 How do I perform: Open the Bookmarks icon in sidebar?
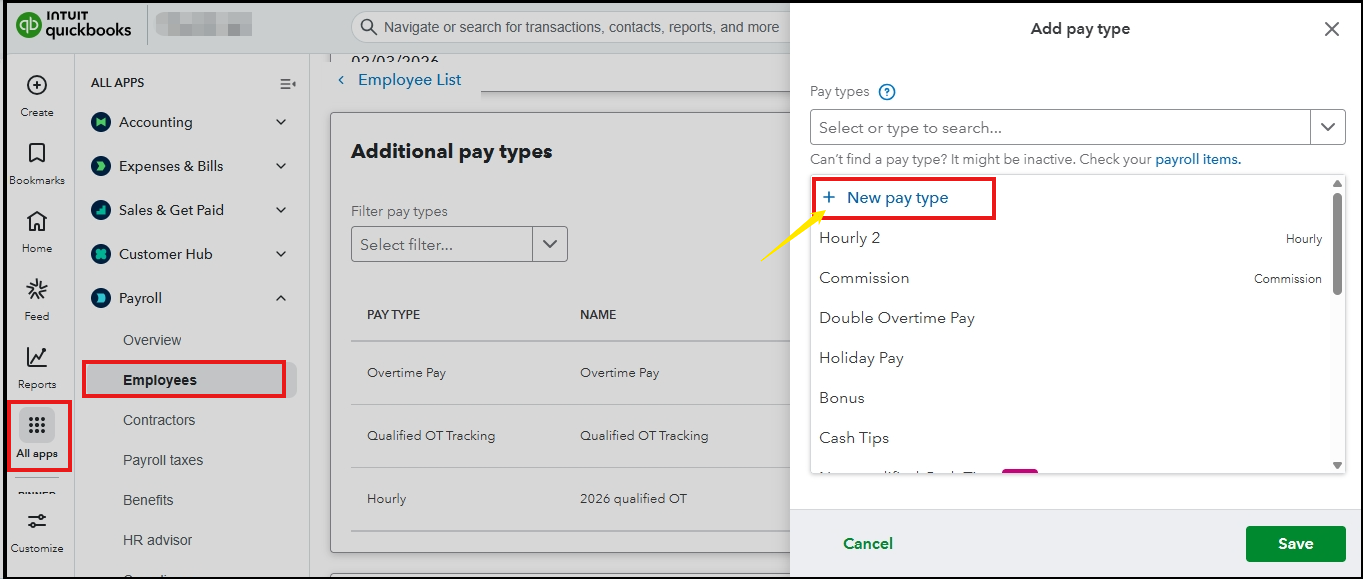37,153
